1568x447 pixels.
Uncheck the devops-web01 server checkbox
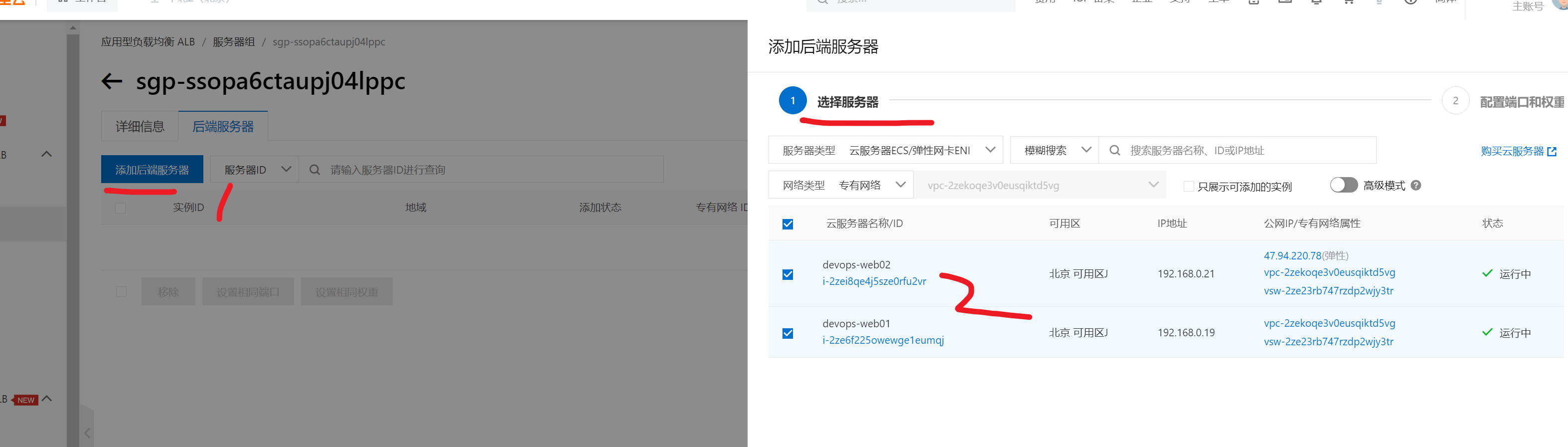pyautogui.click(x=787, y=334)
